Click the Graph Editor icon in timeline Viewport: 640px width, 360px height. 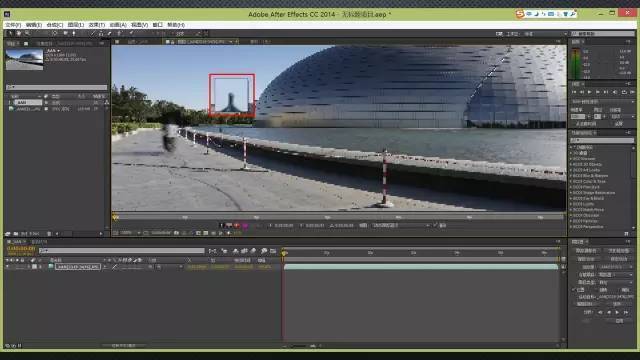pyautogui.click(x=273, y=251)
